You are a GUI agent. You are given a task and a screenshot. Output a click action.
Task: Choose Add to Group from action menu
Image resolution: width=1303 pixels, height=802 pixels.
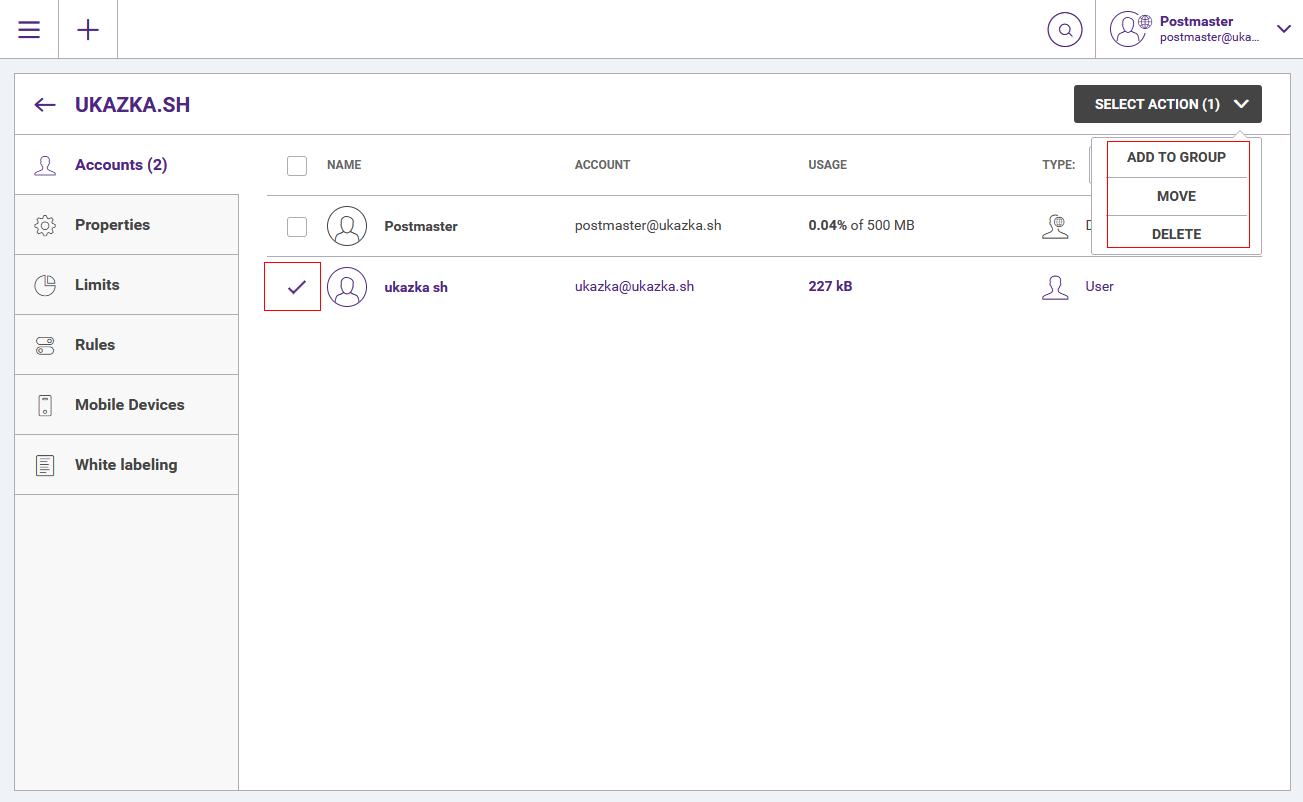click(x=1176, y=157)
